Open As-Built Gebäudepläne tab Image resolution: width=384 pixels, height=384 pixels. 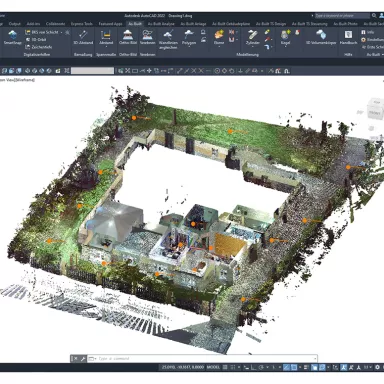pos(231,24)
